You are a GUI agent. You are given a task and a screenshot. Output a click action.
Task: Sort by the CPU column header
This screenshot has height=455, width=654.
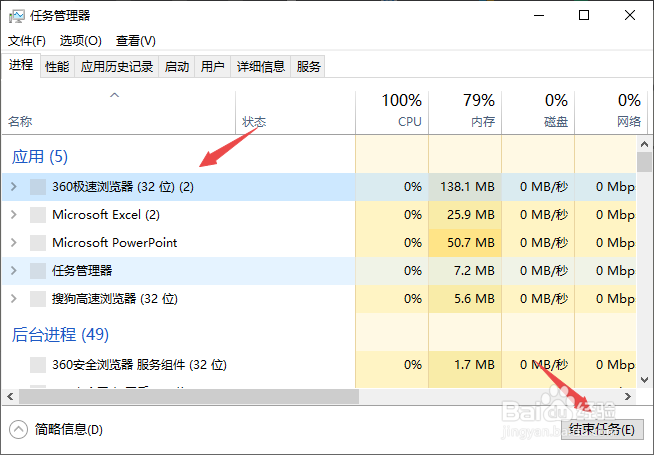pos(392,113)
